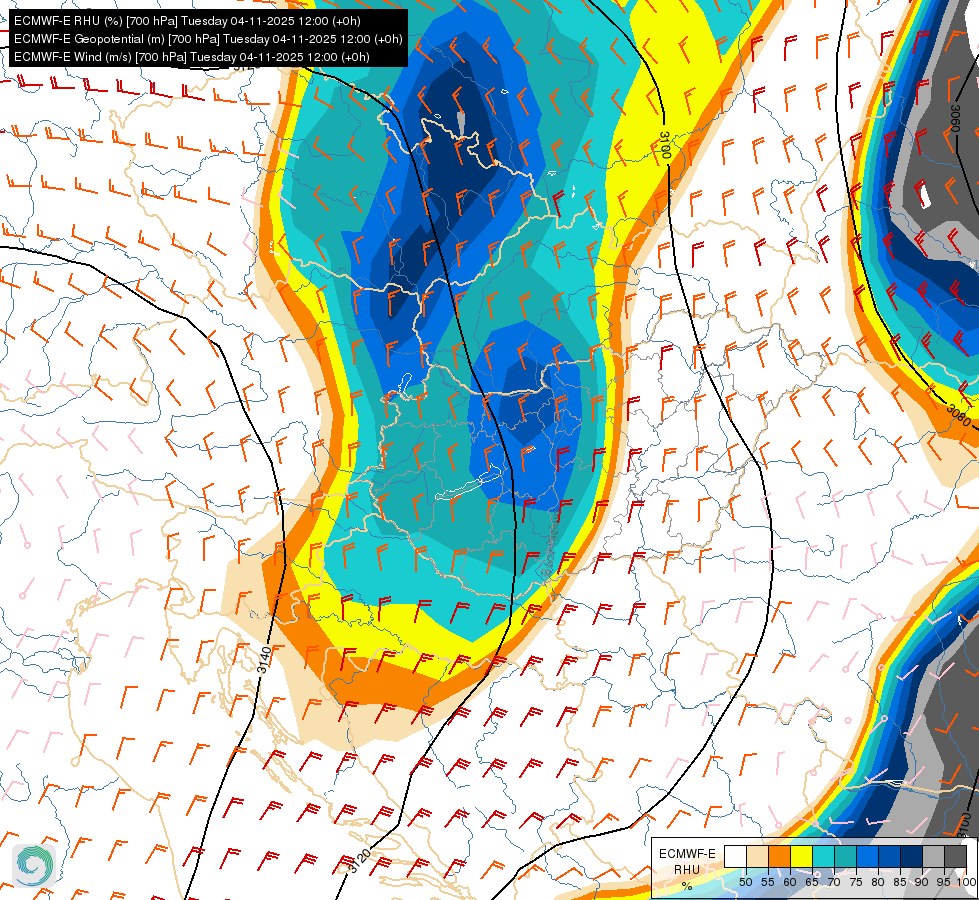Click the 3060 geopotential contour label
This screenshot has width=979, height=900.
click(x=955, y=118)
